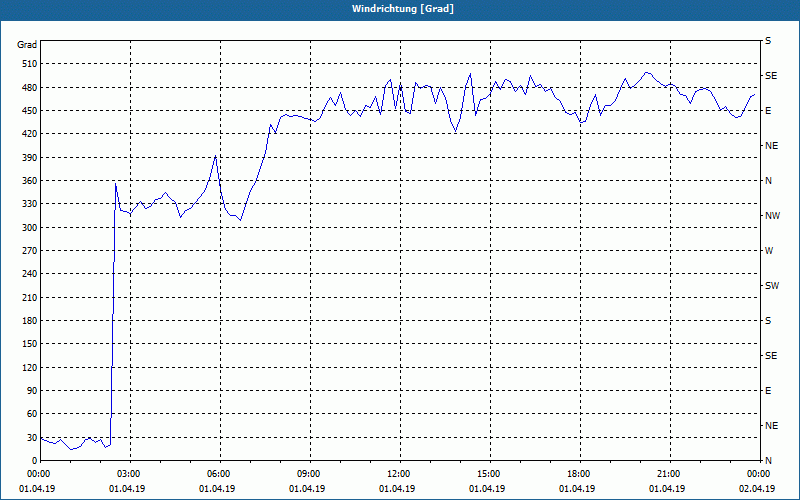The width and height of the screenshot is (800, 500).
Task: Click the 00:00 label above 02.04.19
Action: [758, 474]
